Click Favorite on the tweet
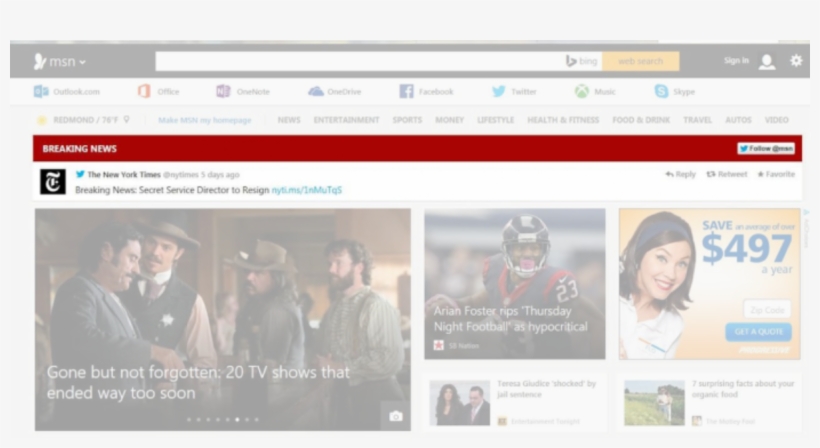Viewport: 820px width, 448px height. coord(776,174)
